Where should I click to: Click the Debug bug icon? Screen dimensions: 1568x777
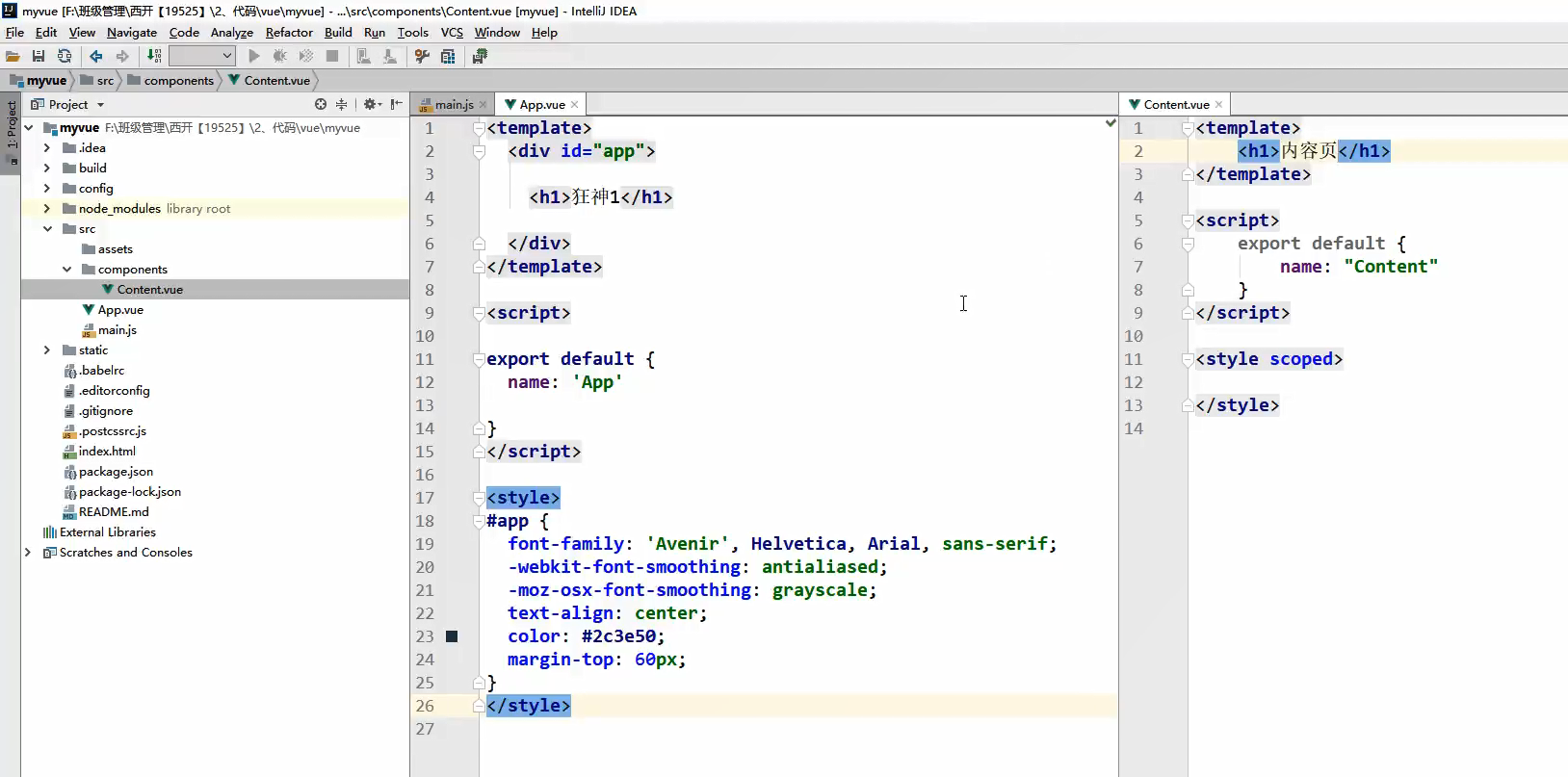point(280,57)
